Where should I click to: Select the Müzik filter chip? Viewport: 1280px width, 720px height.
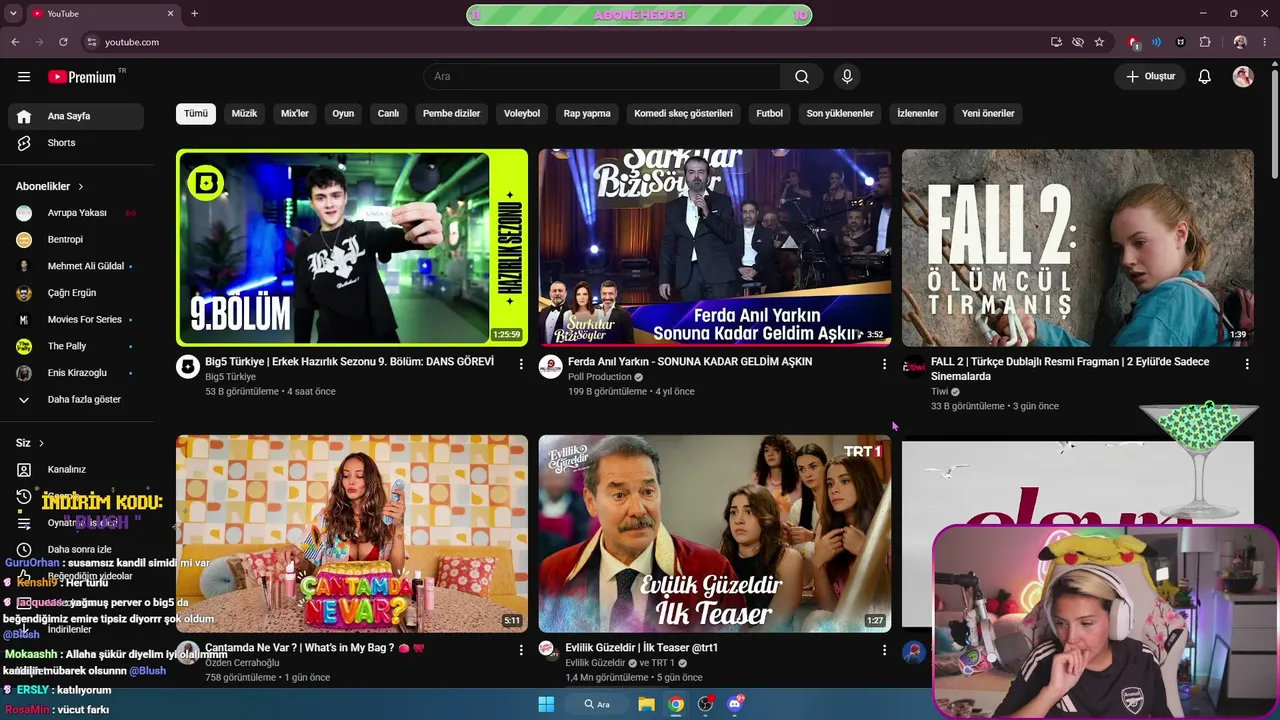(x=244, y=114)
